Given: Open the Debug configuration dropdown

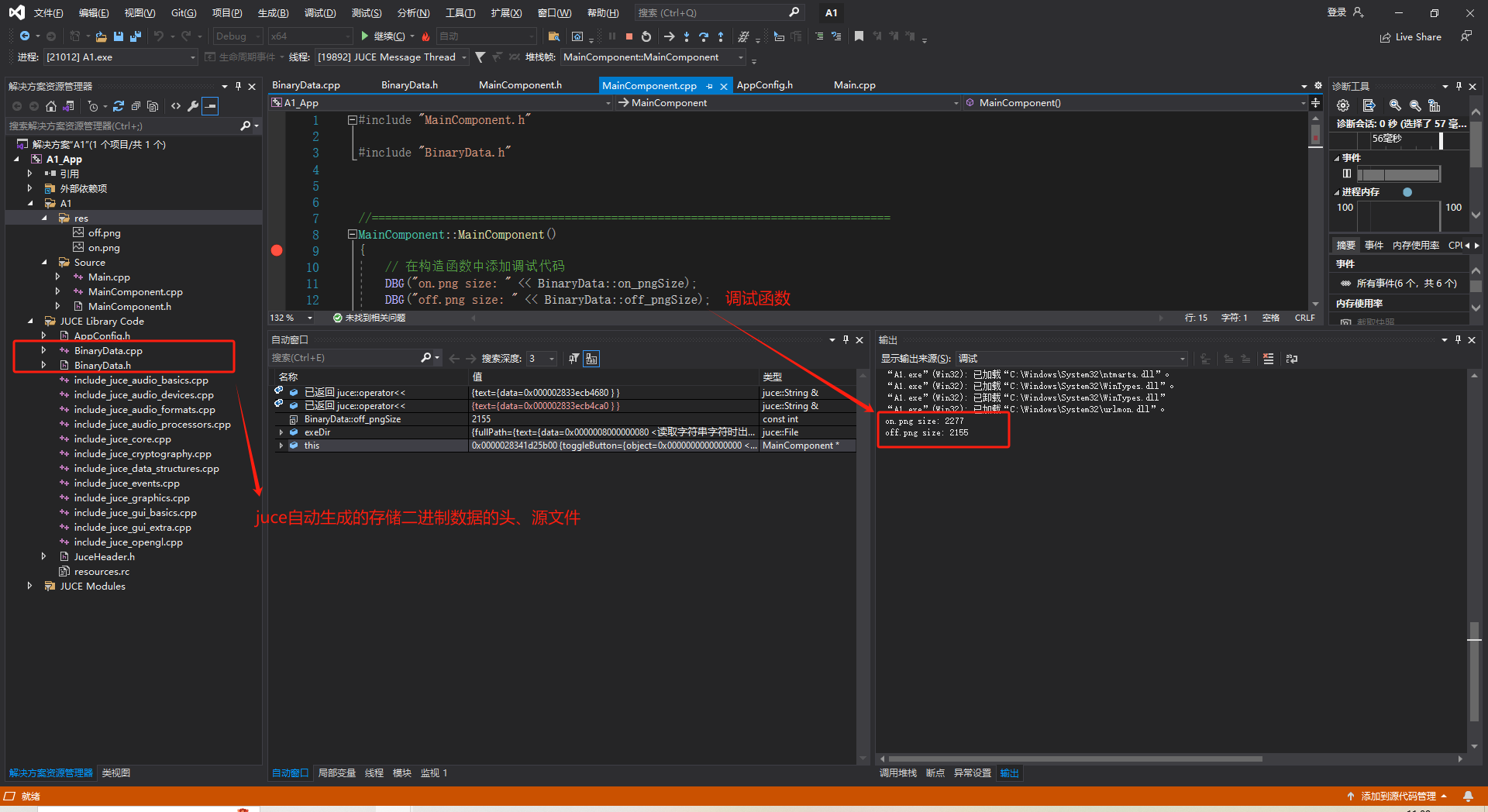Looking at the screenshot, I should click(237, 36).
